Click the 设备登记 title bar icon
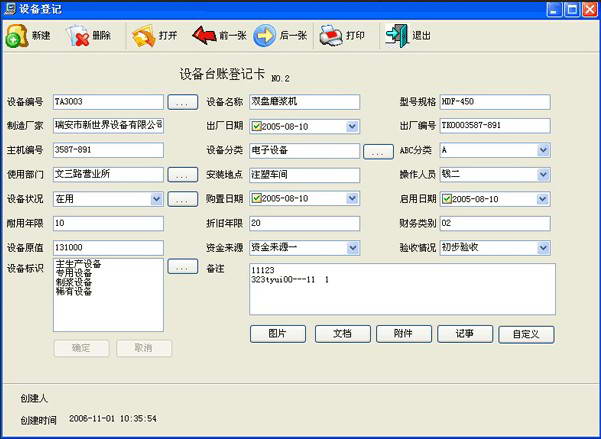Image resolution: width=601 pixels, height=439 pixels. [10, 8]
